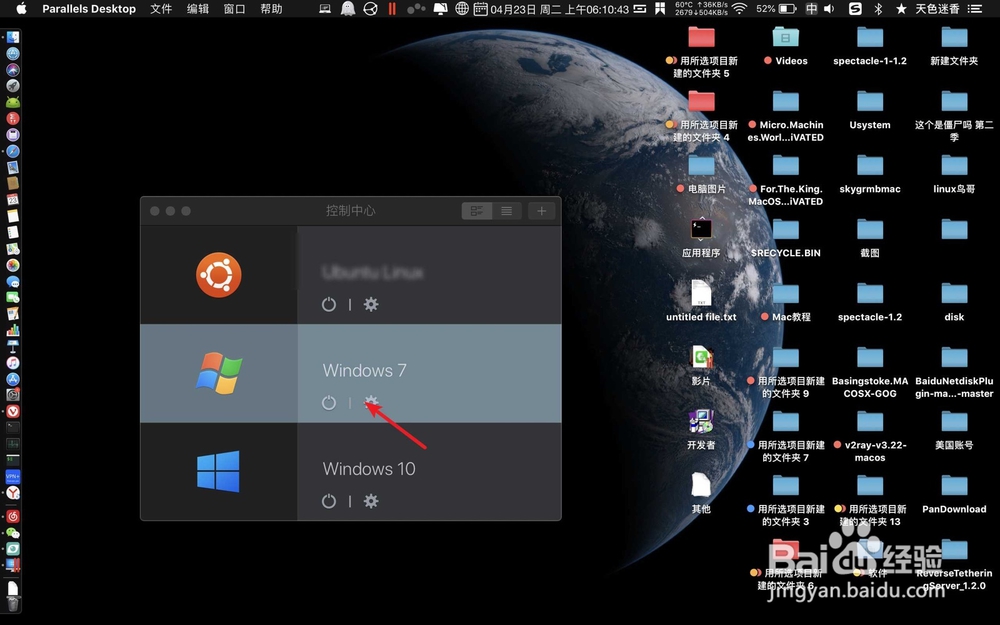Open iTunes music in the Dock
The height and width of the screenshot is (625, 1000).
click(x=13, y=362)
